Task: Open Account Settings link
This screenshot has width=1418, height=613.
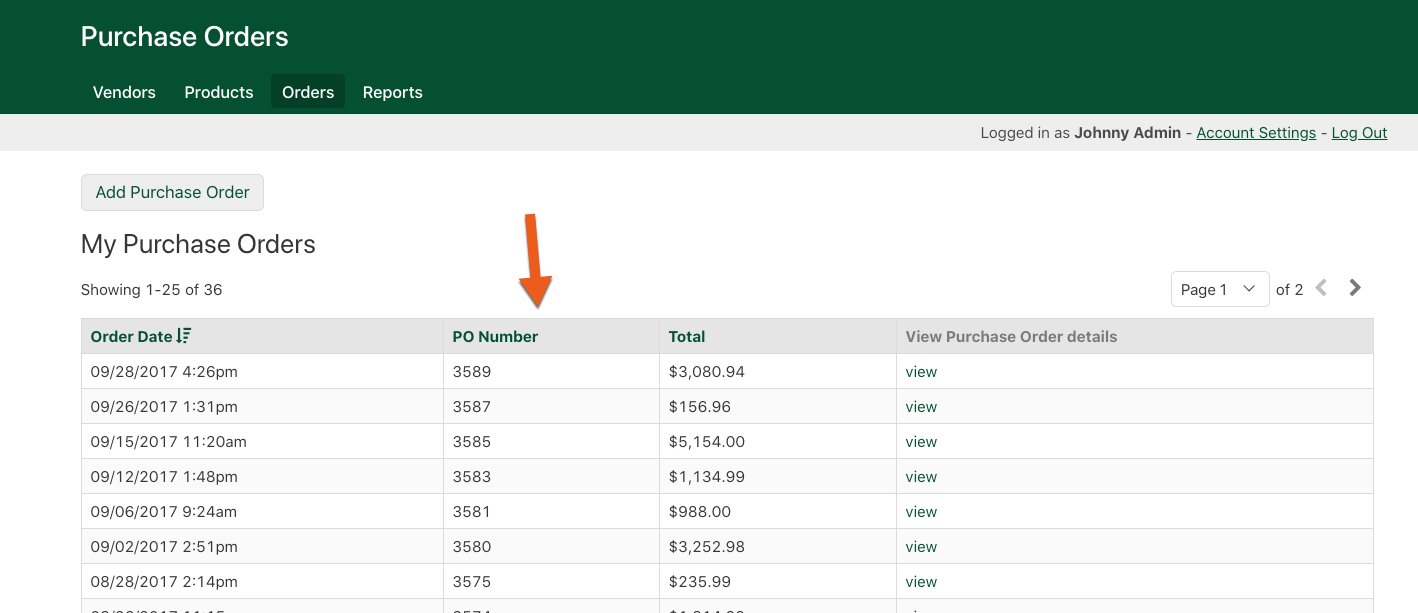Action: click(x=1256, y=133)
